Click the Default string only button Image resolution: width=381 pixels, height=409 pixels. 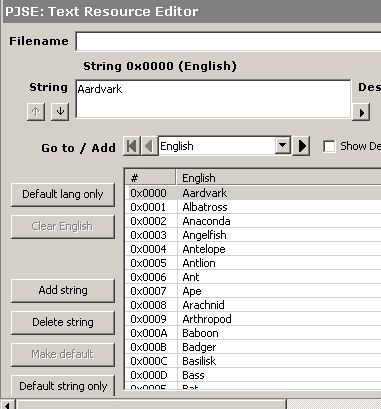(x=63, y=386)
